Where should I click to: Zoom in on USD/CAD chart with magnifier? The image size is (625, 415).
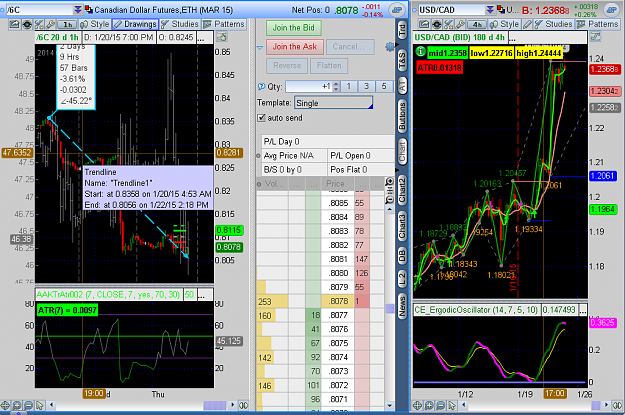[429, 405]
